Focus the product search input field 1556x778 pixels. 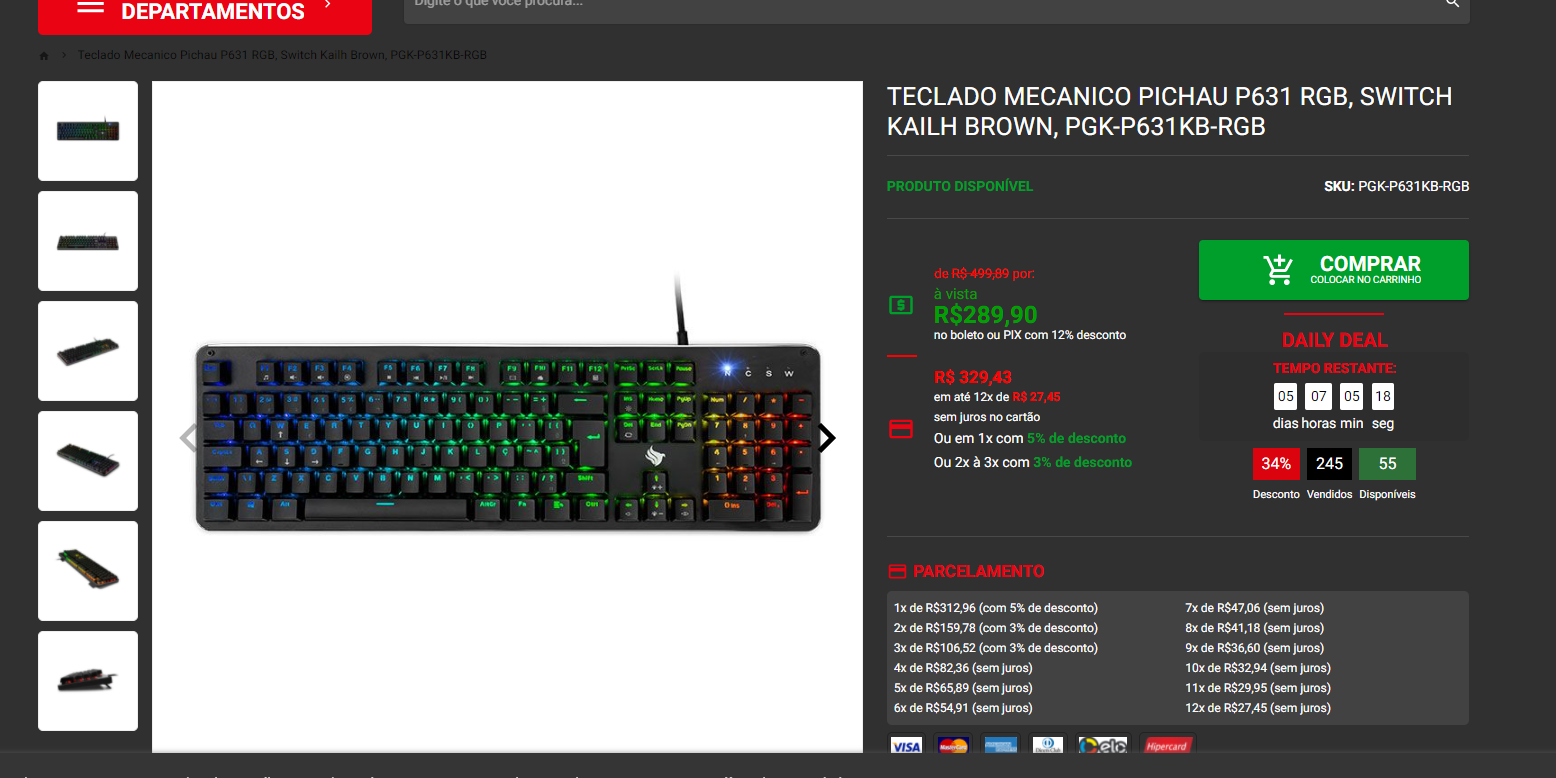pyautogui.click(x=920, y=5)
